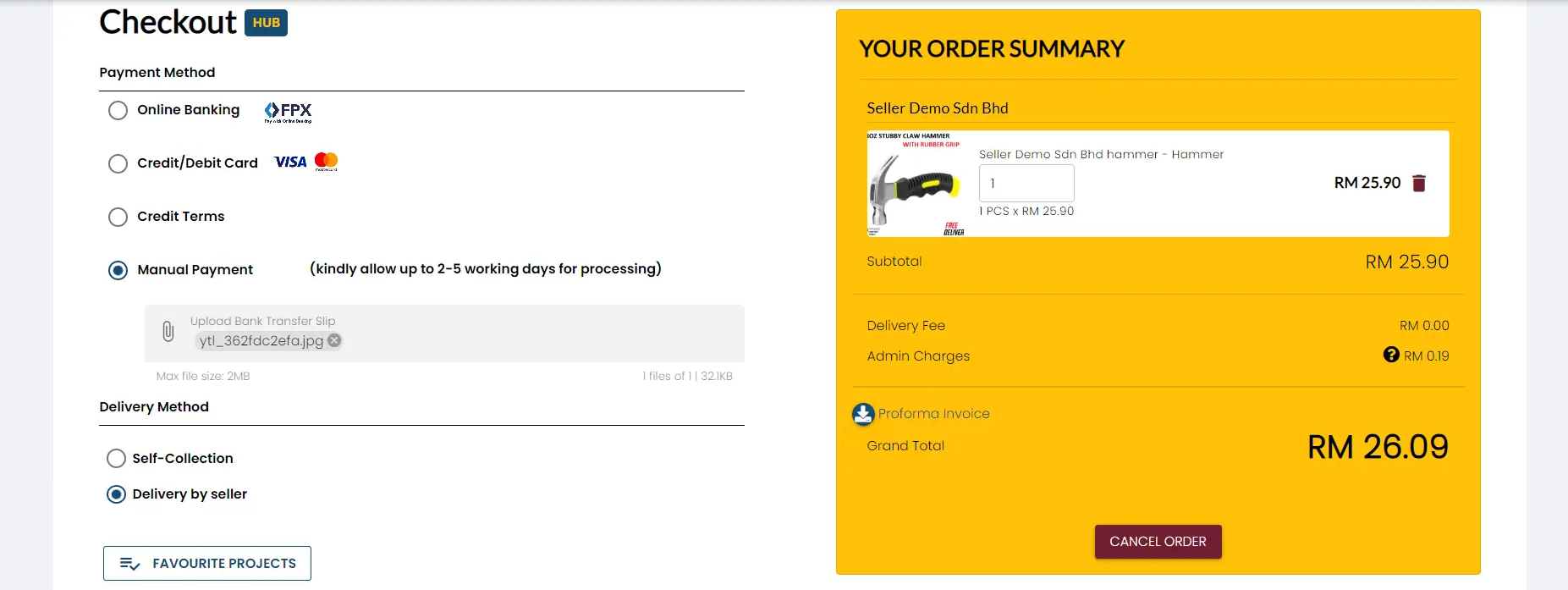Viewport: 1568px width, 590px height.
Task: Click the VISA card logo
Action: coord(290,162)
